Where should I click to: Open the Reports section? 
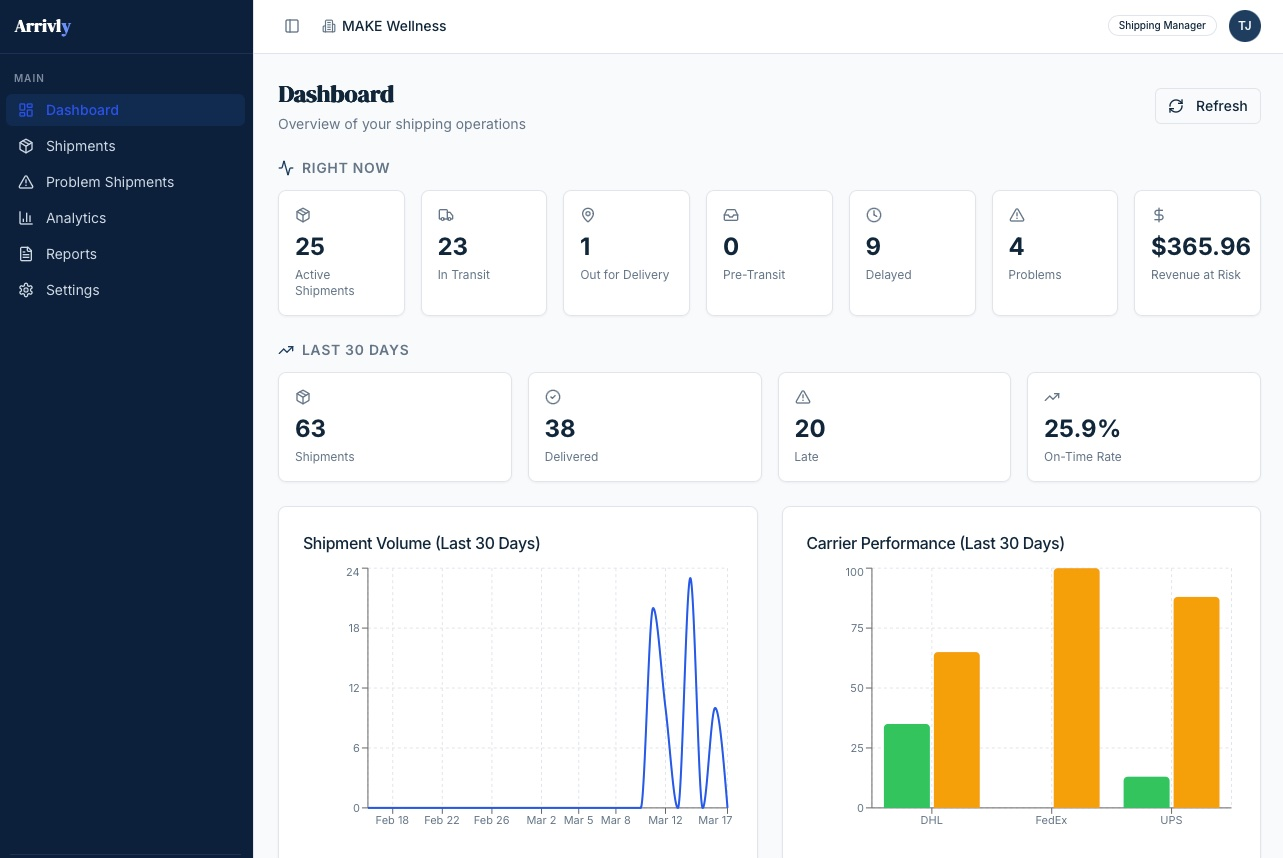[x=125, y=254]
